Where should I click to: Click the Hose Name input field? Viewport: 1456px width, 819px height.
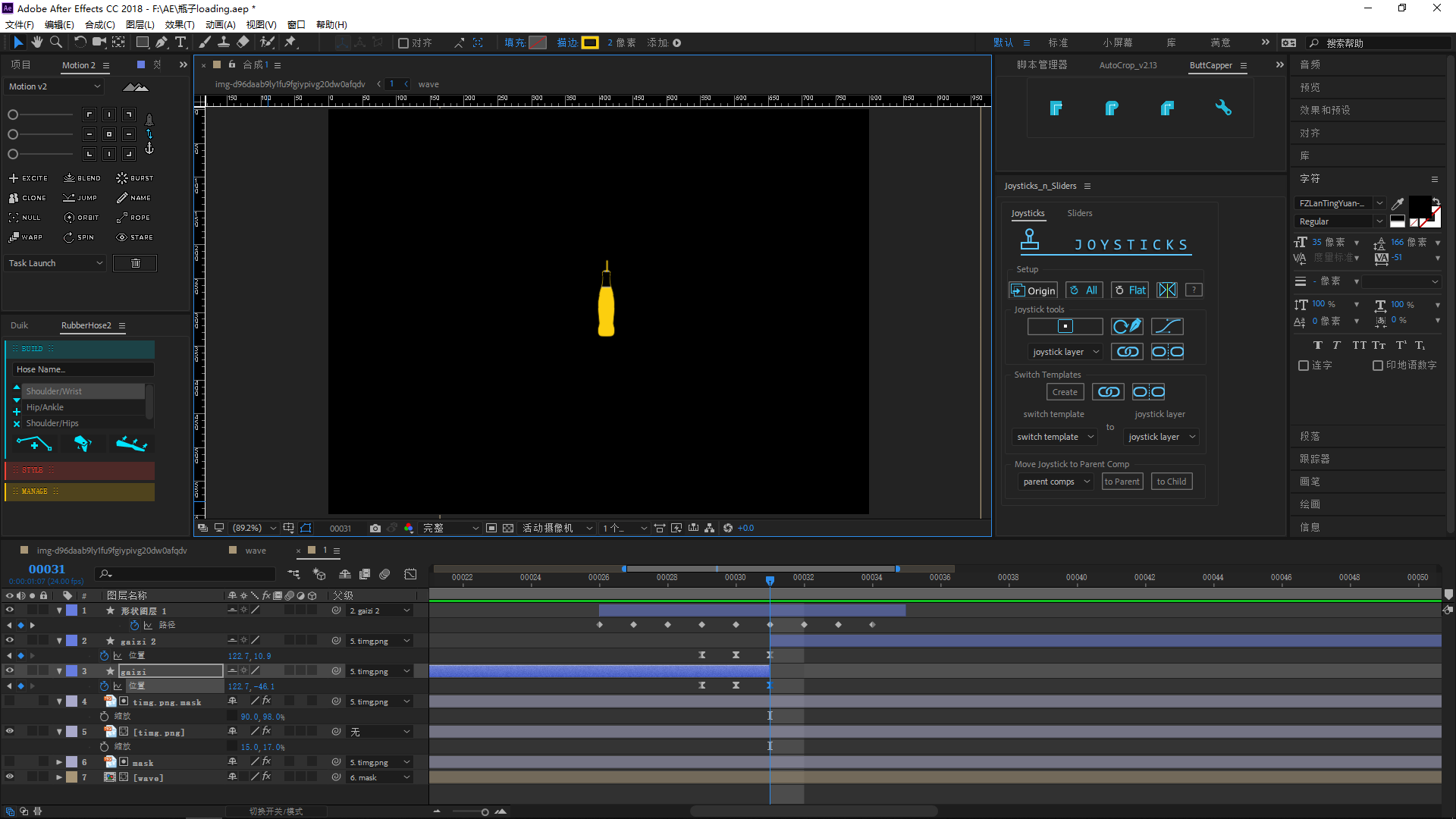[x=82, y=369]
